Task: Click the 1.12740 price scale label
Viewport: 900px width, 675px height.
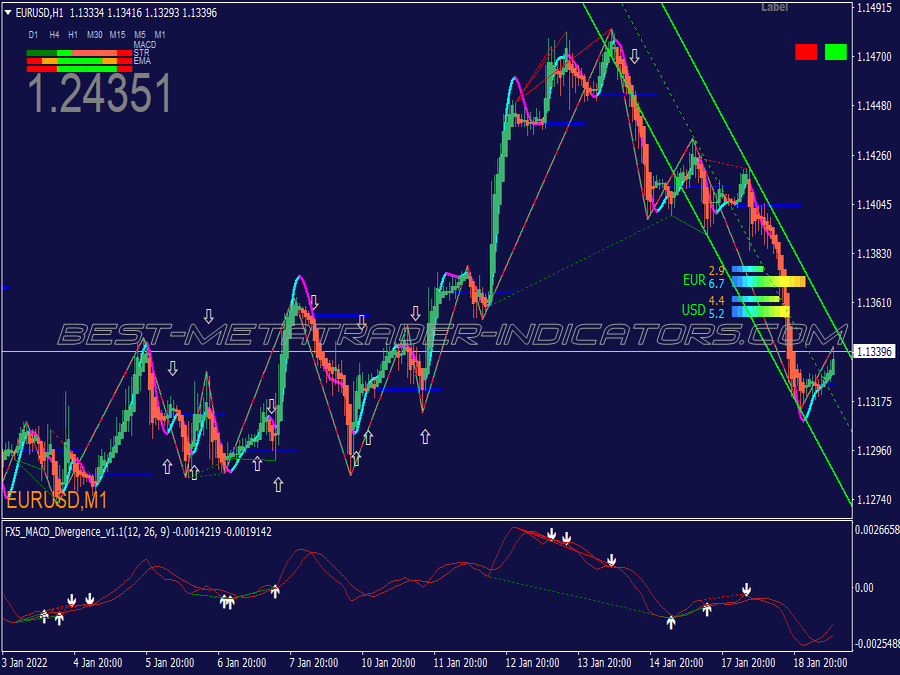Action: click(874, 500)
